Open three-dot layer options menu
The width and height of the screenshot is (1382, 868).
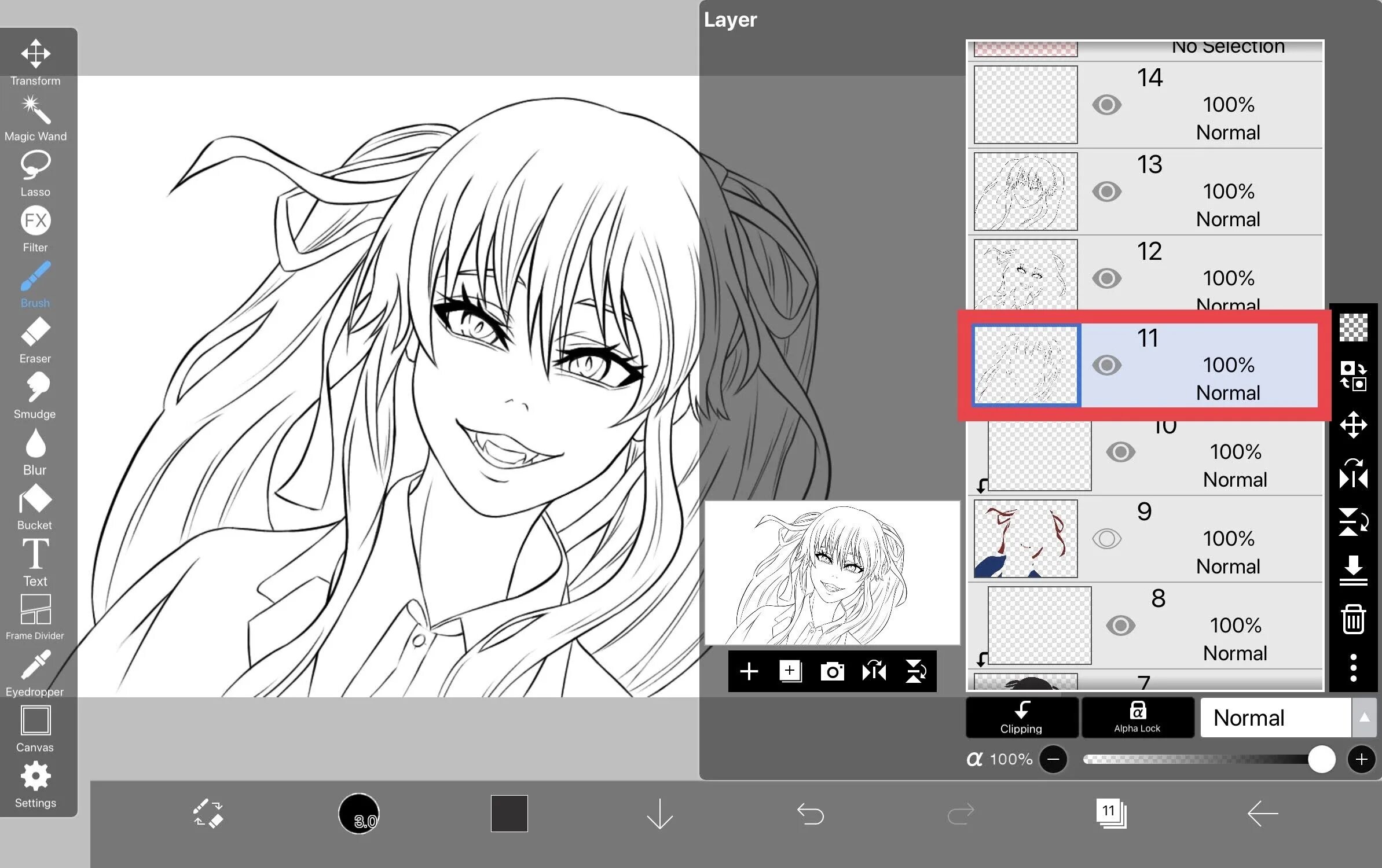pos(1353,667)
